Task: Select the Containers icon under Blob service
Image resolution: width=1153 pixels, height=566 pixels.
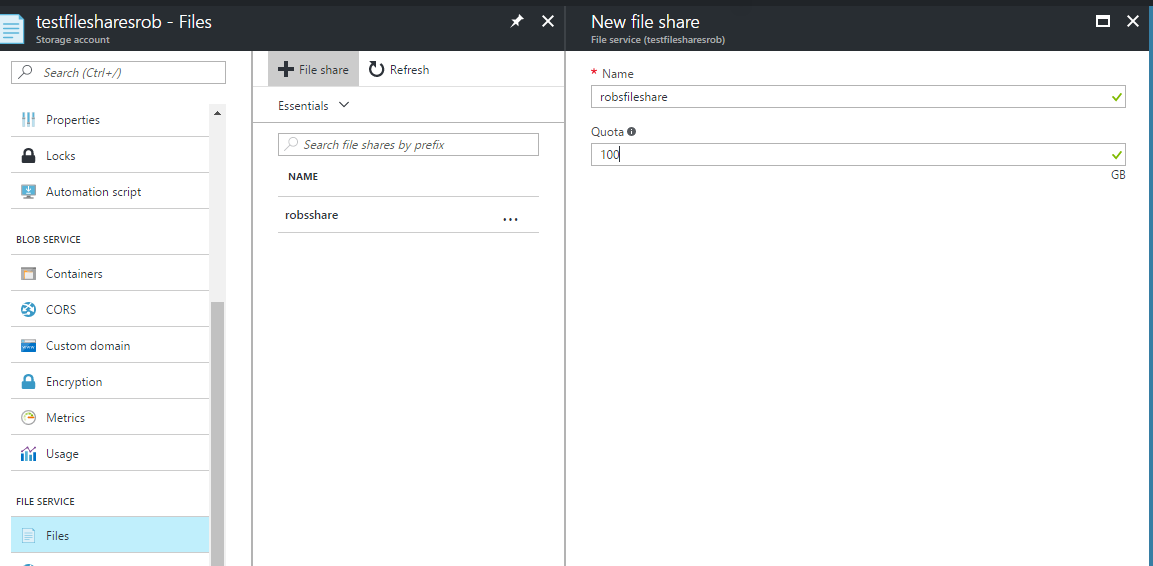Action: pyautogui.click(x=29, y=274)
